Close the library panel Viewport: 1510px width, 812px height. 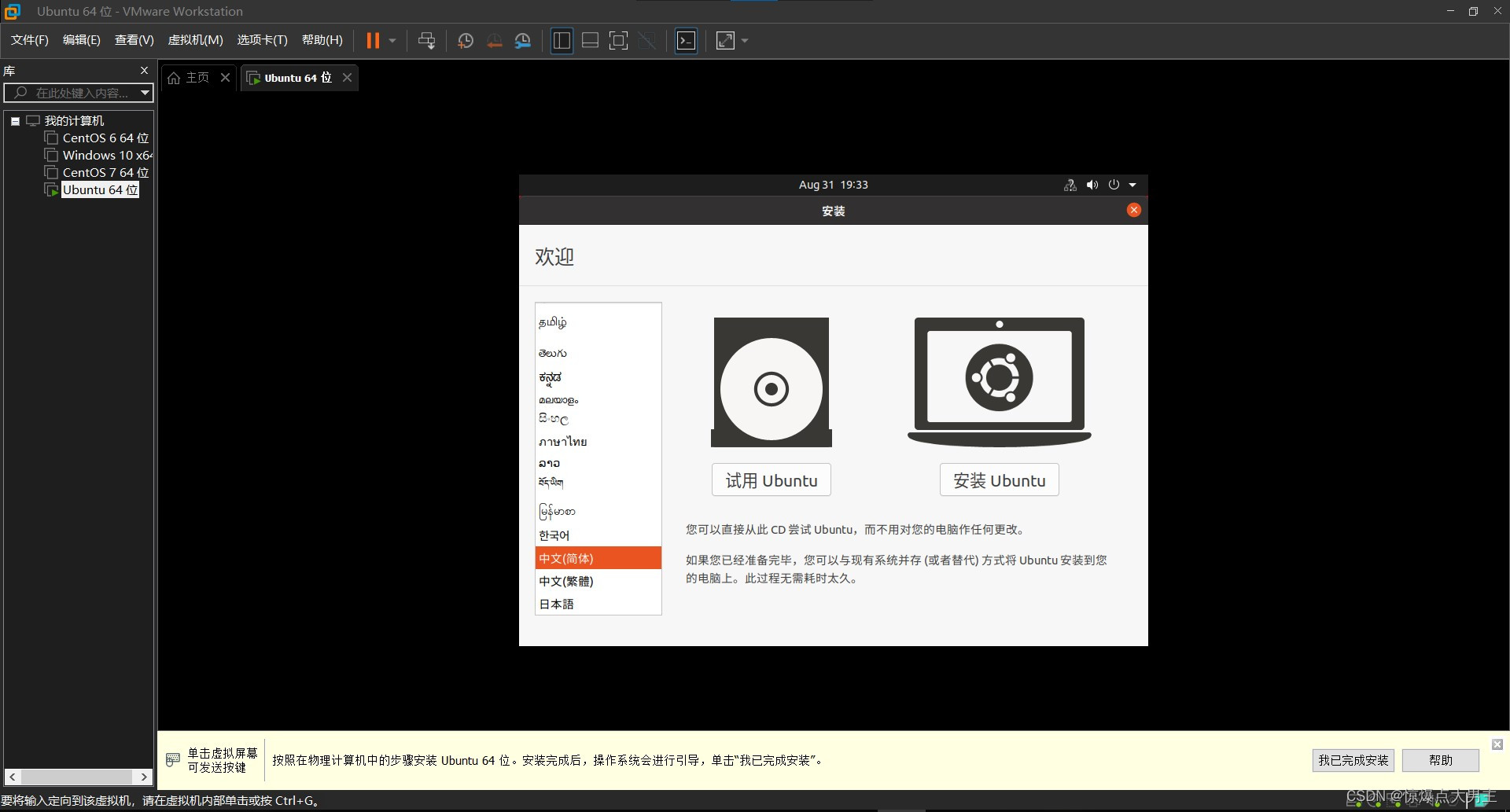pyautogui.click(x=144, y=70)
